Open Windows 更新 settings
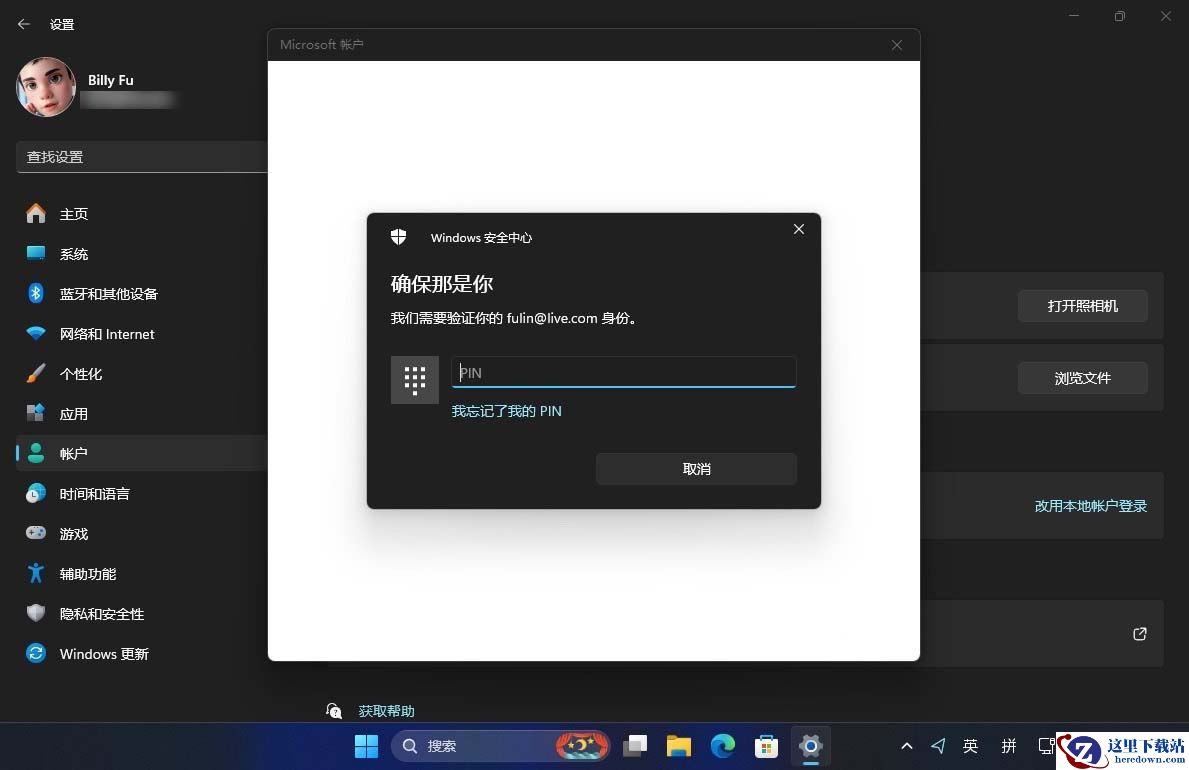The height and width of the screenshot is (770, 1189). (x=142, y=654)
